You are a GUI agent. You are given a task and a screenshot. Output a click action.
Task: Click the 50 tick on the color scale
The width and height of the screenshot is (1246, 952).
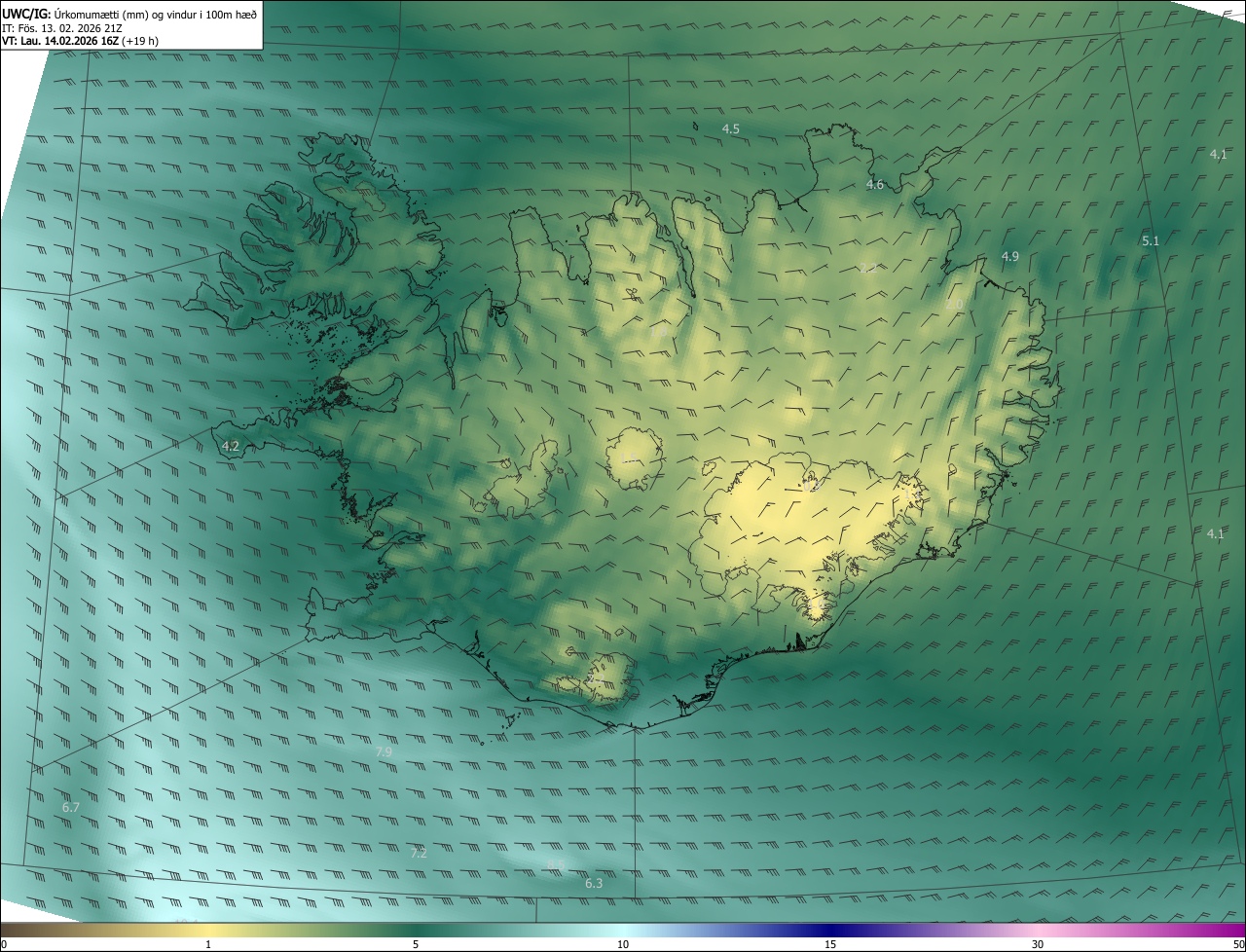(1238, 944)
